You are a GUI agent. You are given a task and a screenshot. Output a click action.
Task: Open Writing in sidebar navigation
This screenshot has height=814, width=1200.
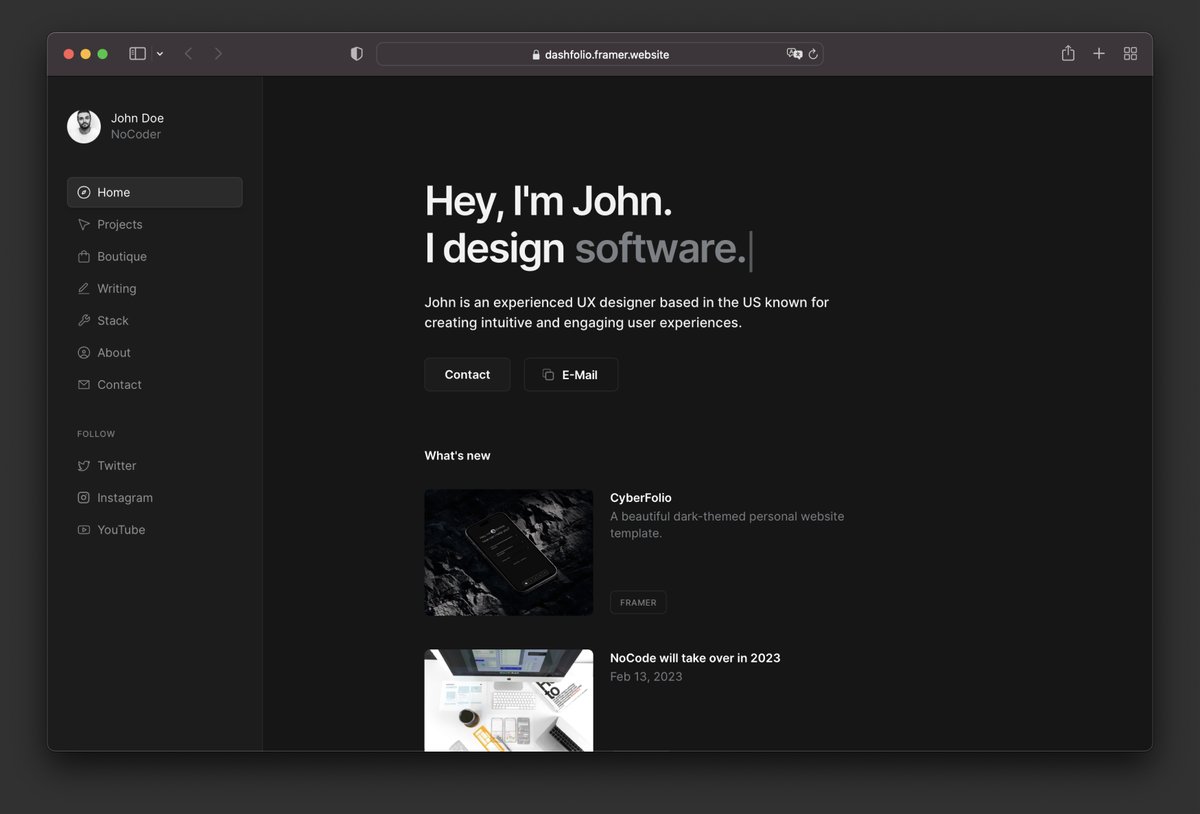(155, 288)
